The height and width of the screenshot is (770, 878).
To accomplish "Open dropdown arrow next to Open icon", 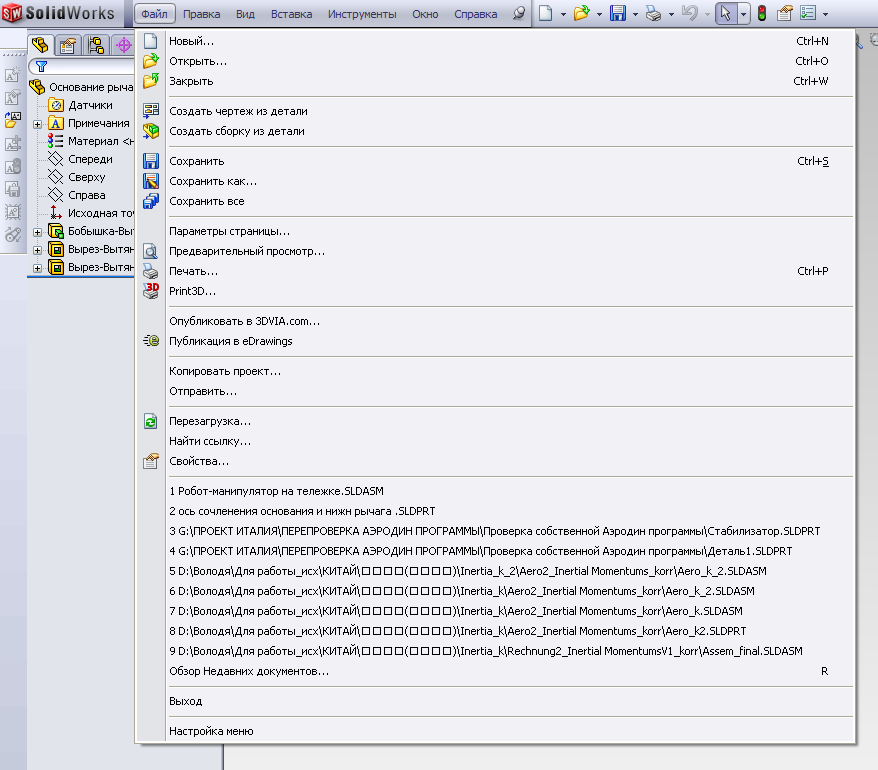I will pos(599,14).
